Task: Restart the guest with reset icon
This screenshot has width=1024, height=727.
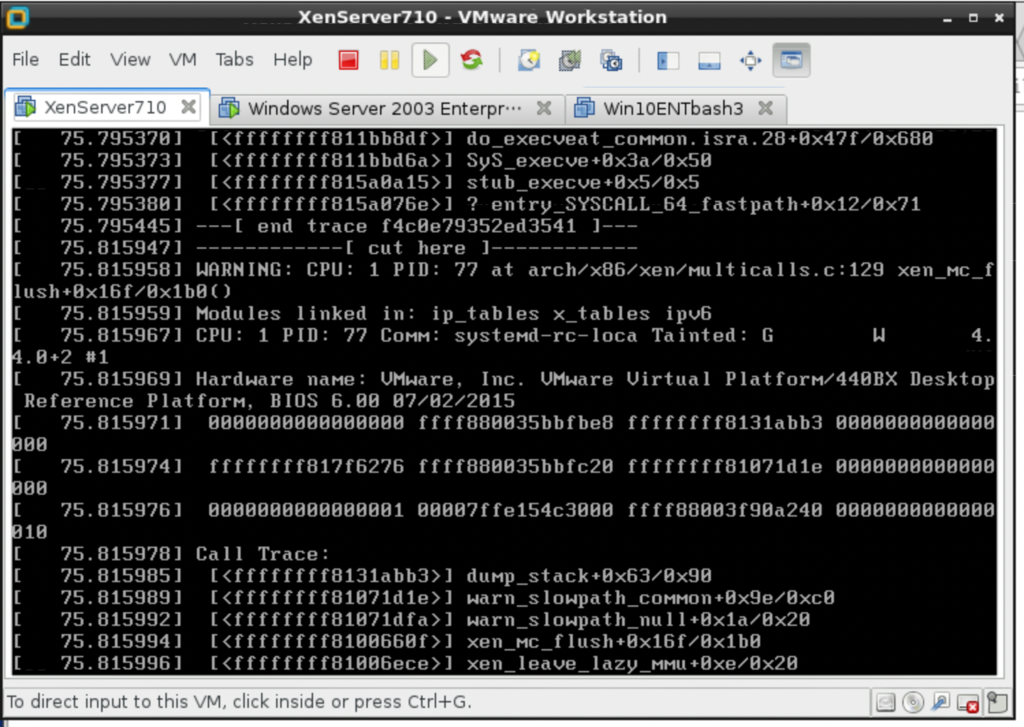Action: pos(472,60)
